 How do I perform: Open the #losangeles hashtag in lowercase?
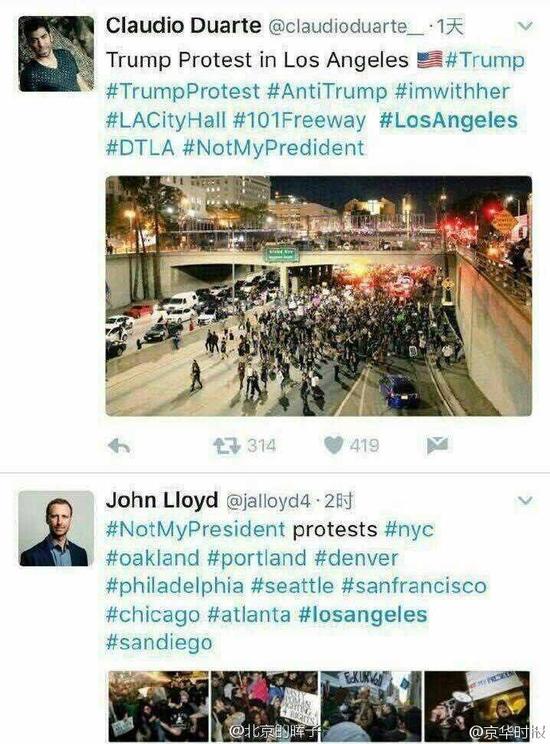(x=364, y=614)
